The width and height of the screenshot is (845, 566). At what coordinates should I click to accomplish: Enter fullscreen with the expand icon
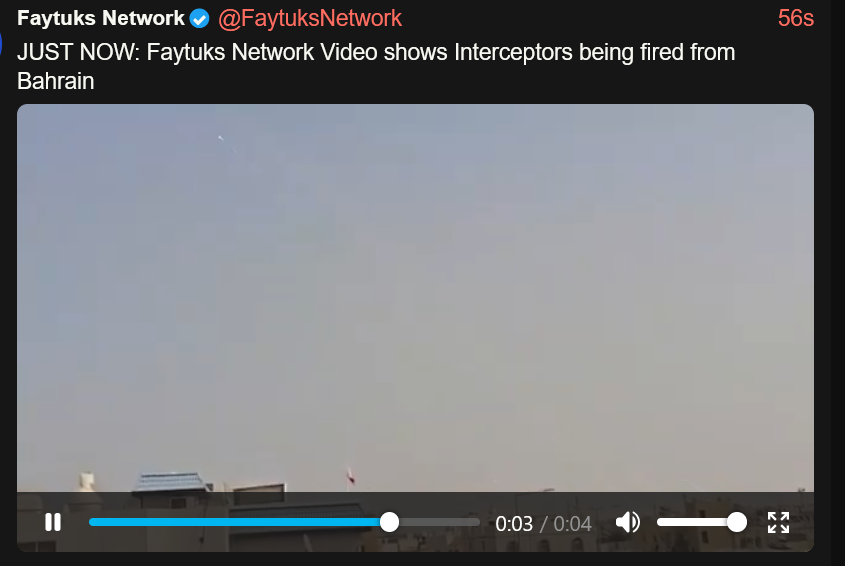(778, 522)
